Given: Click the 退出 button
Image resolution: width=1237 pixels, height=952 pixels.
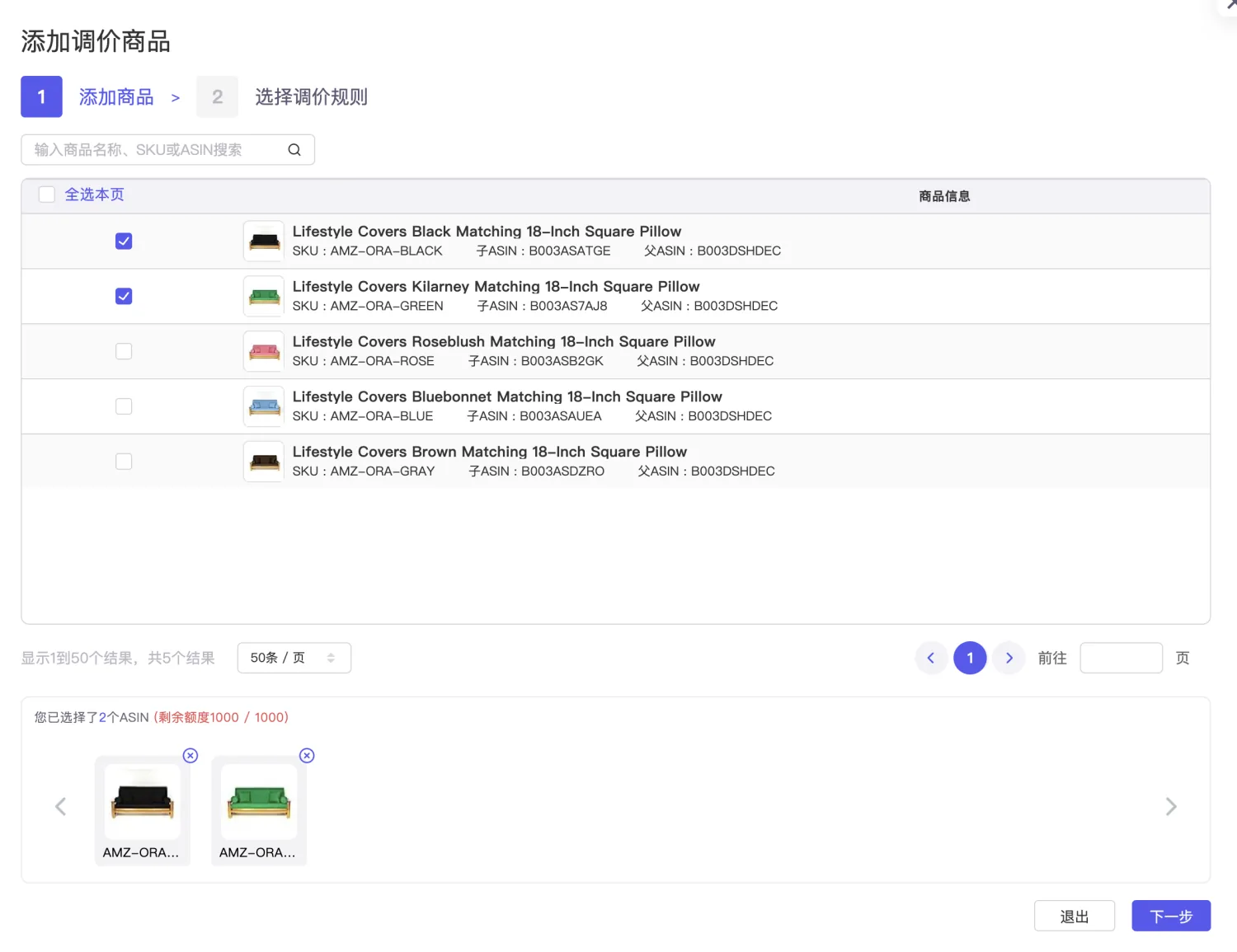Looking at the screenshot, I should click(x=1075, y=916).
